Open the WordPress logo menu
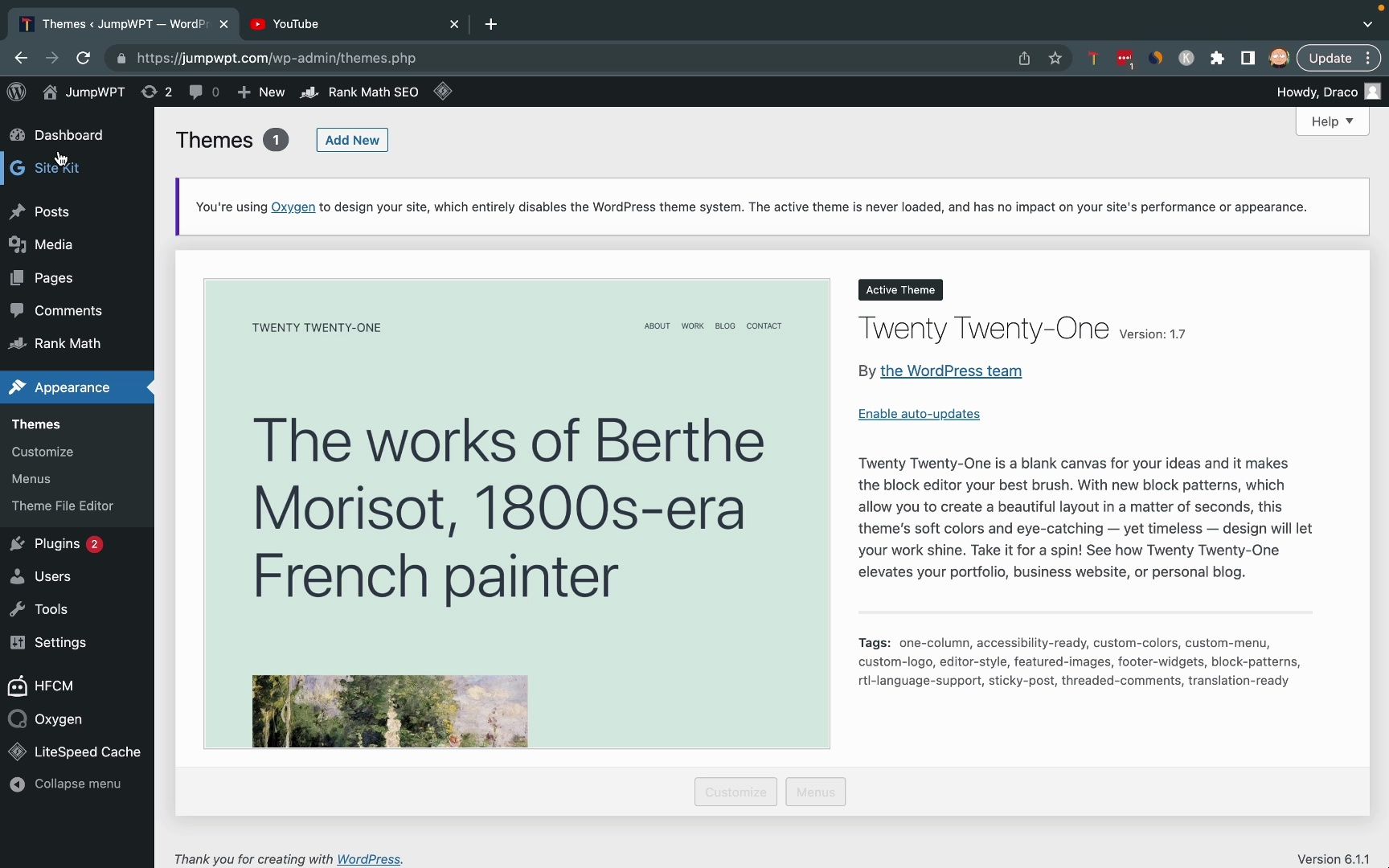 [17, 92]
